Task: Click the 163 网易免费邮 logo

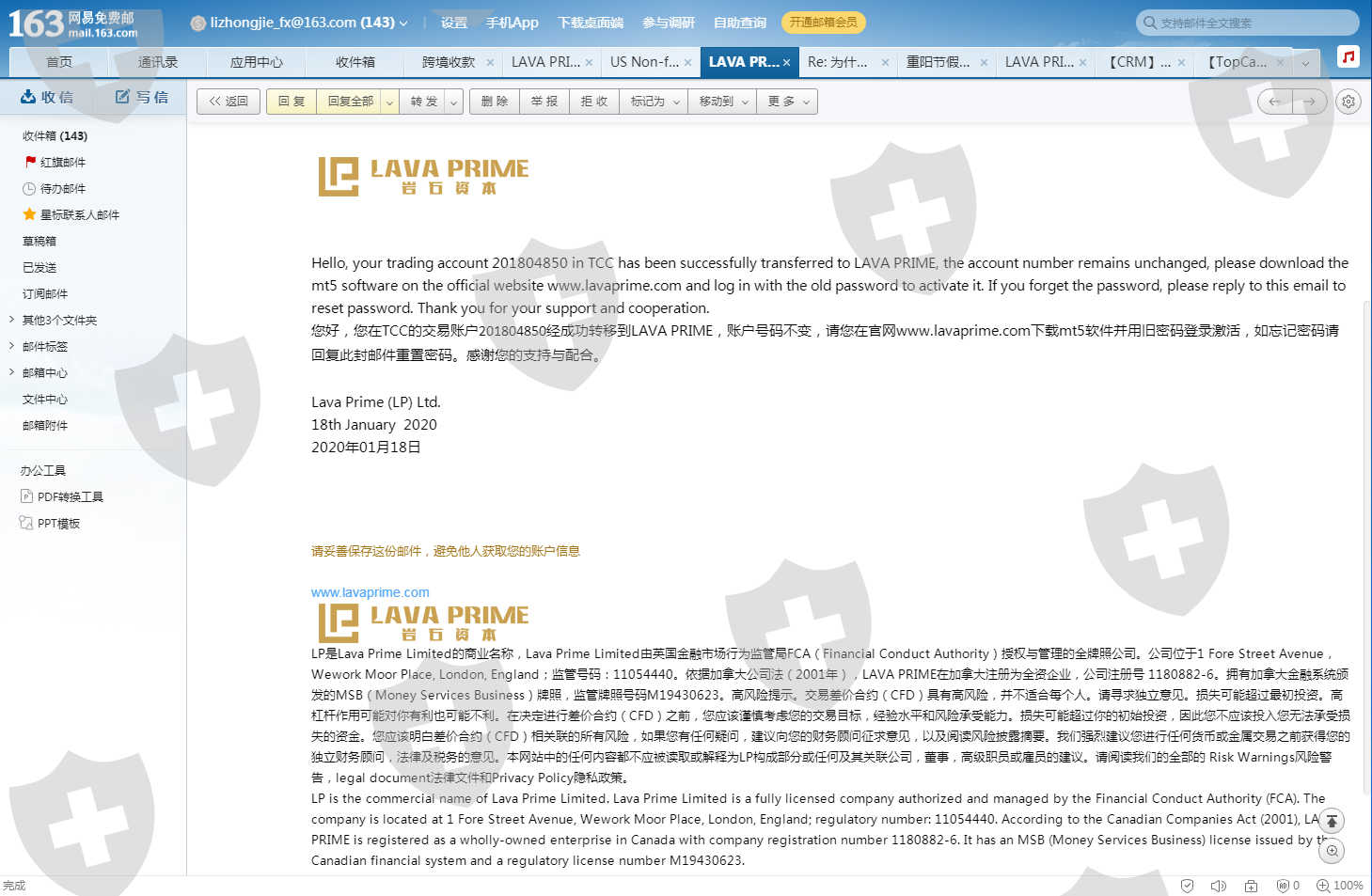Action: [72, 23]
